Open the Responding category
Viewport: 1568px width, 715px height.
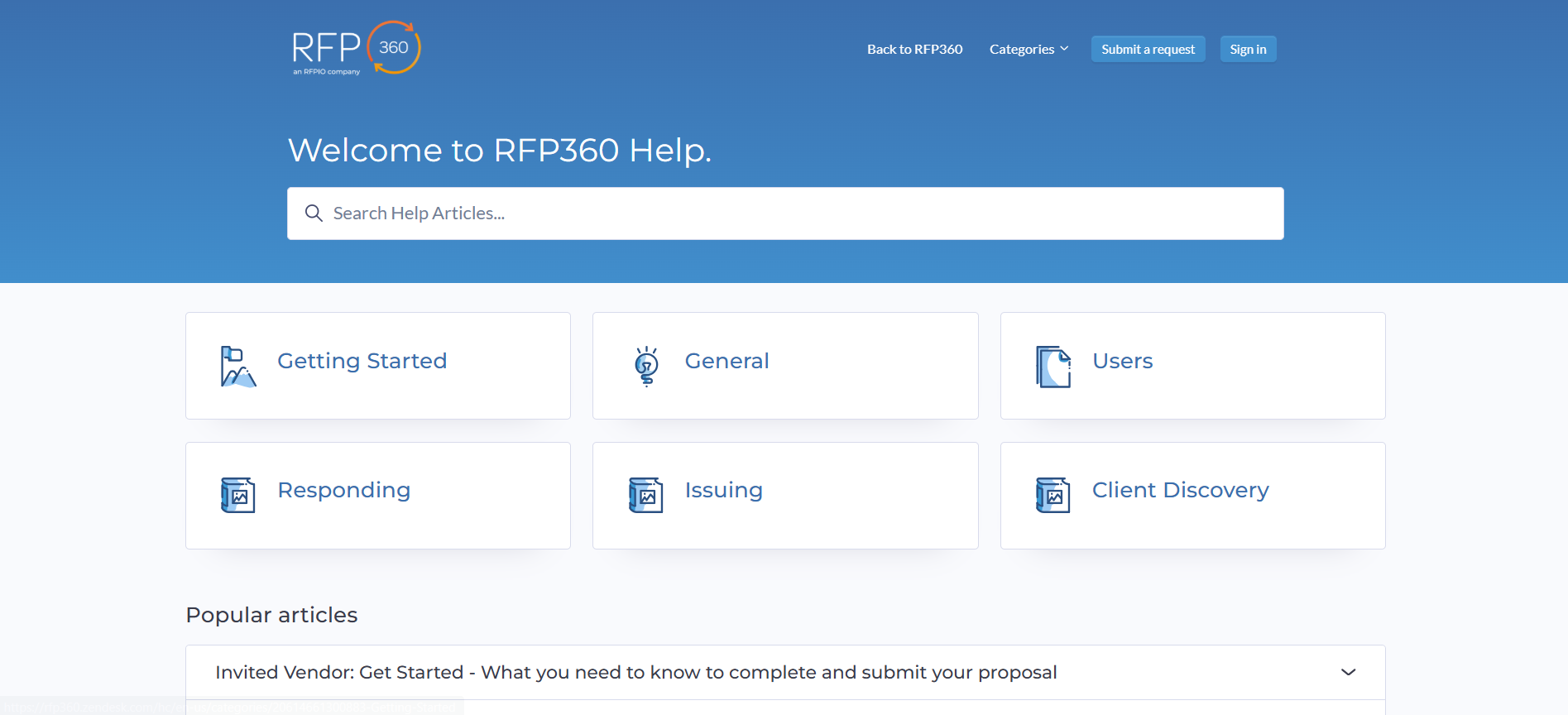tap(378, 496)
